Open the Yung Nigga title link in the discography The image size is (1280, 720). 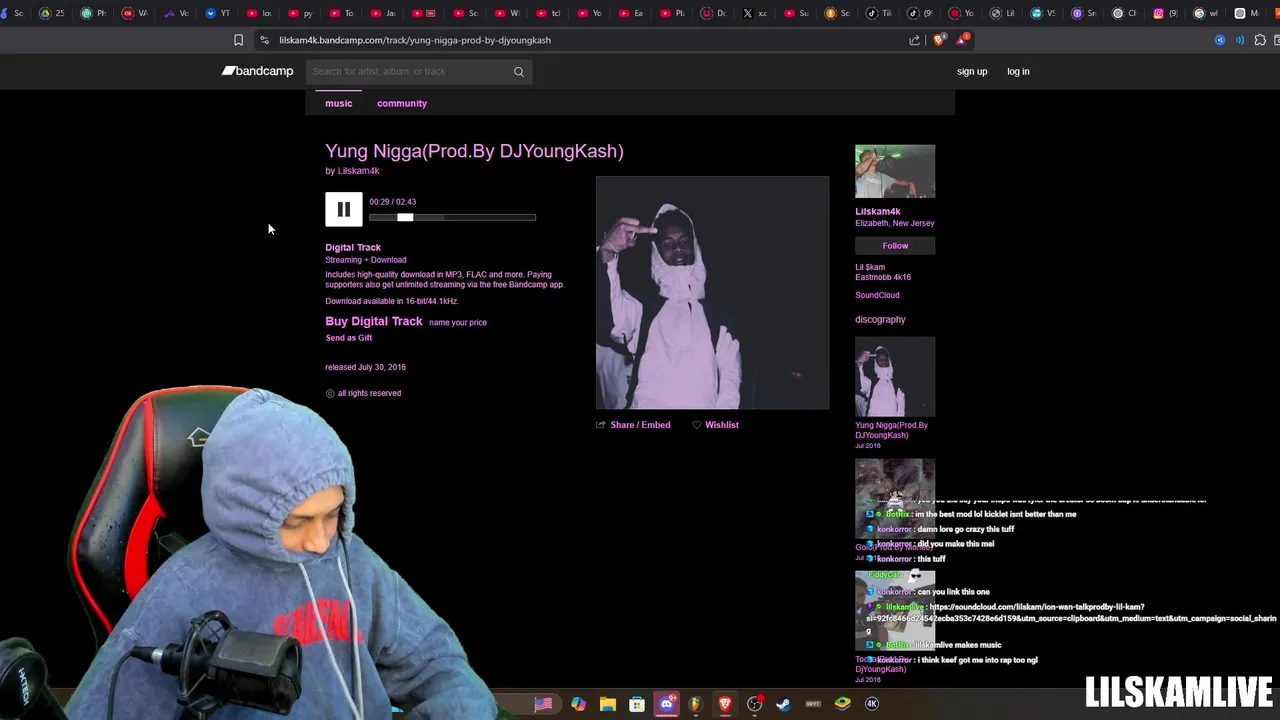[891, 430]
